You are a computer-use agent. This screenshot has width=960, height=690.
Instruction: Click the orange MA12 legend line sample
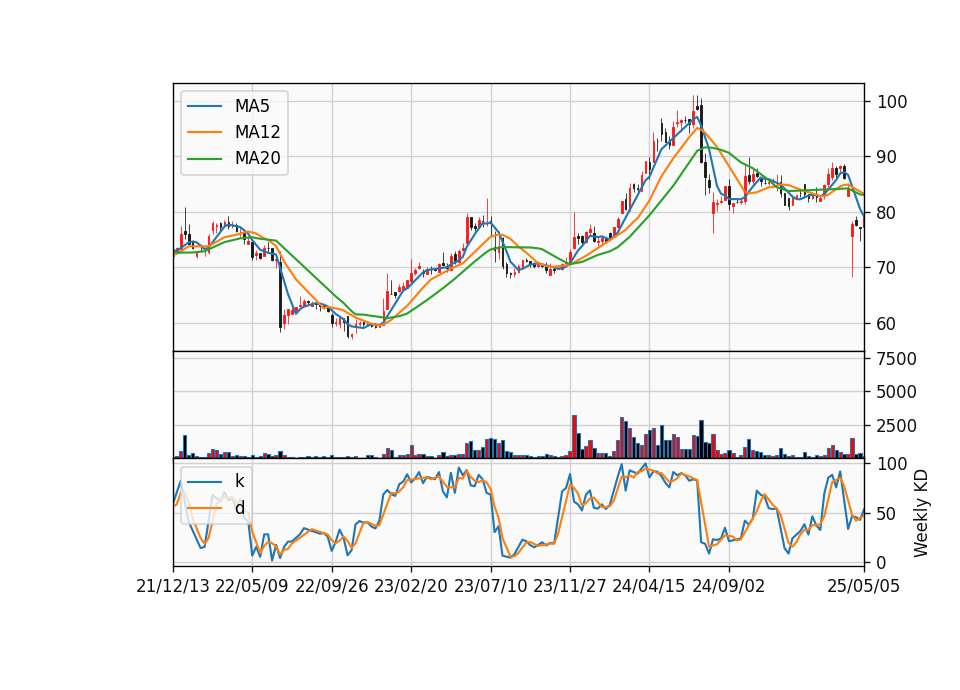[204, 132]
